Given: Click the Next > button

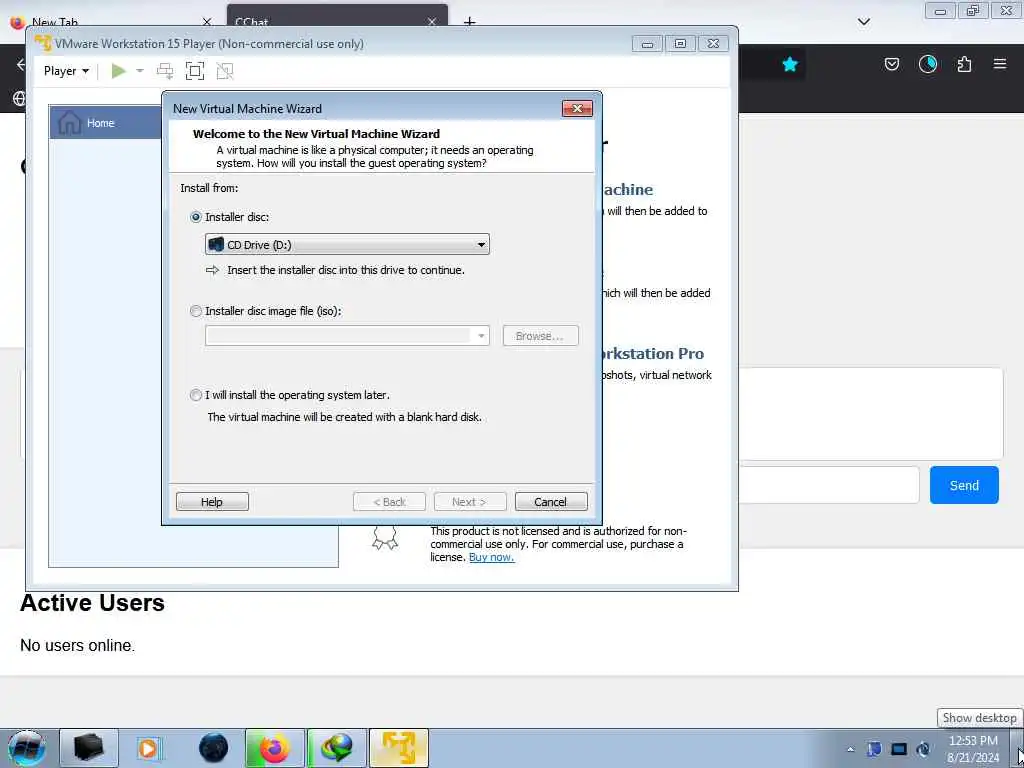Looking at the screenshot, I should point(470,502).
